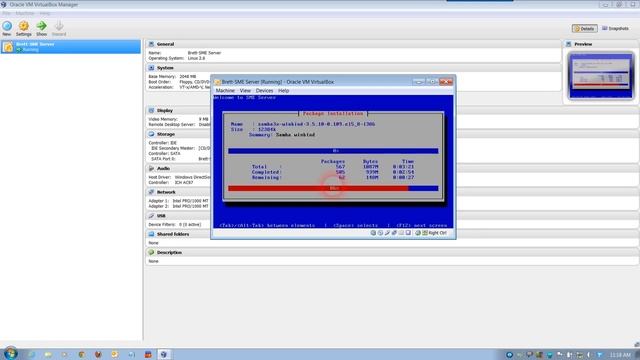This screenshot has width=640, height=360.
Task: Click the Oracle VM VirtualBox Manager title icon
Action: click(4, 4)
